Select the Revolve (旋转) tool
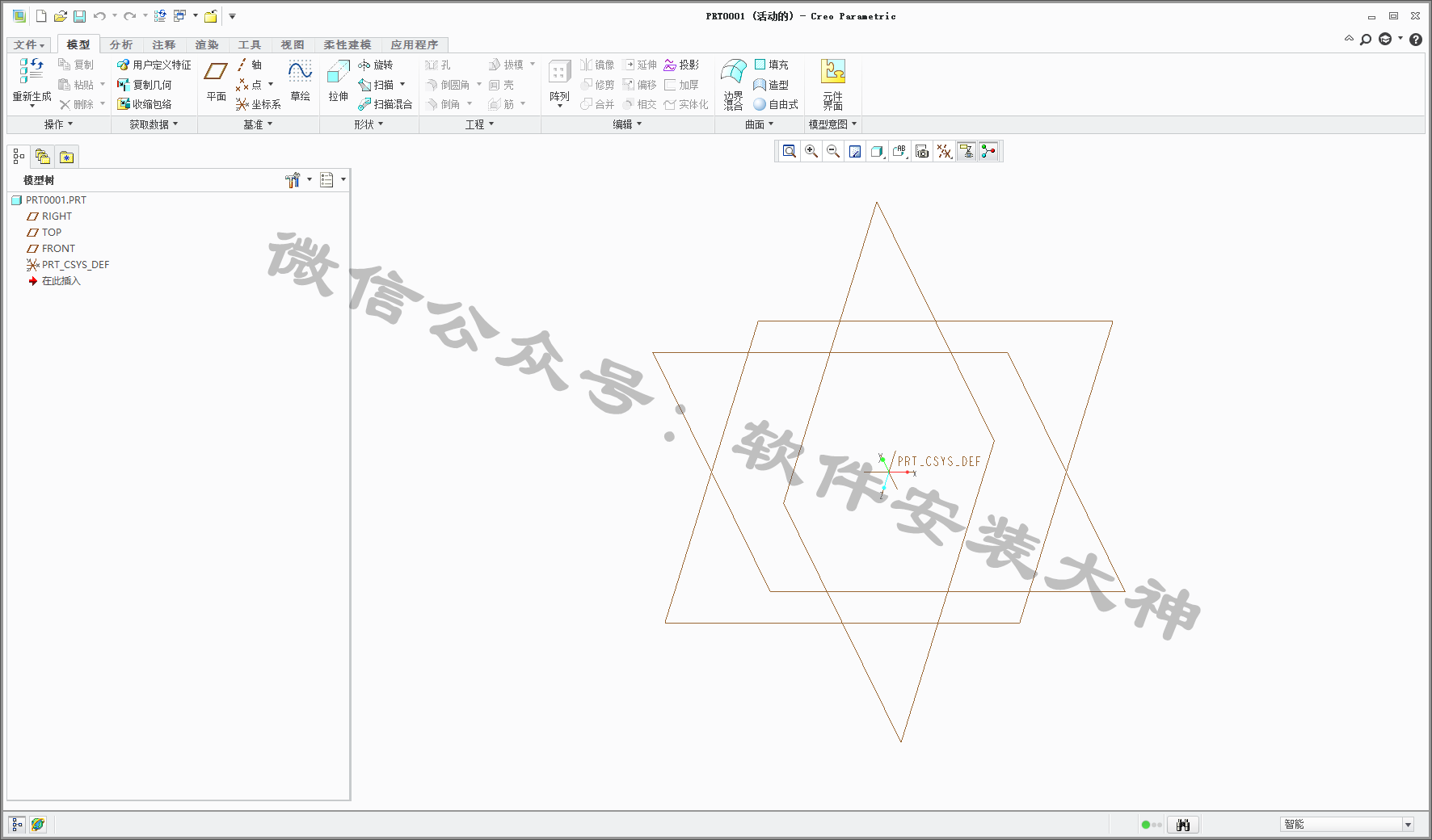The height and width of the screenshot is (840, 1432). tap(376, 65)
